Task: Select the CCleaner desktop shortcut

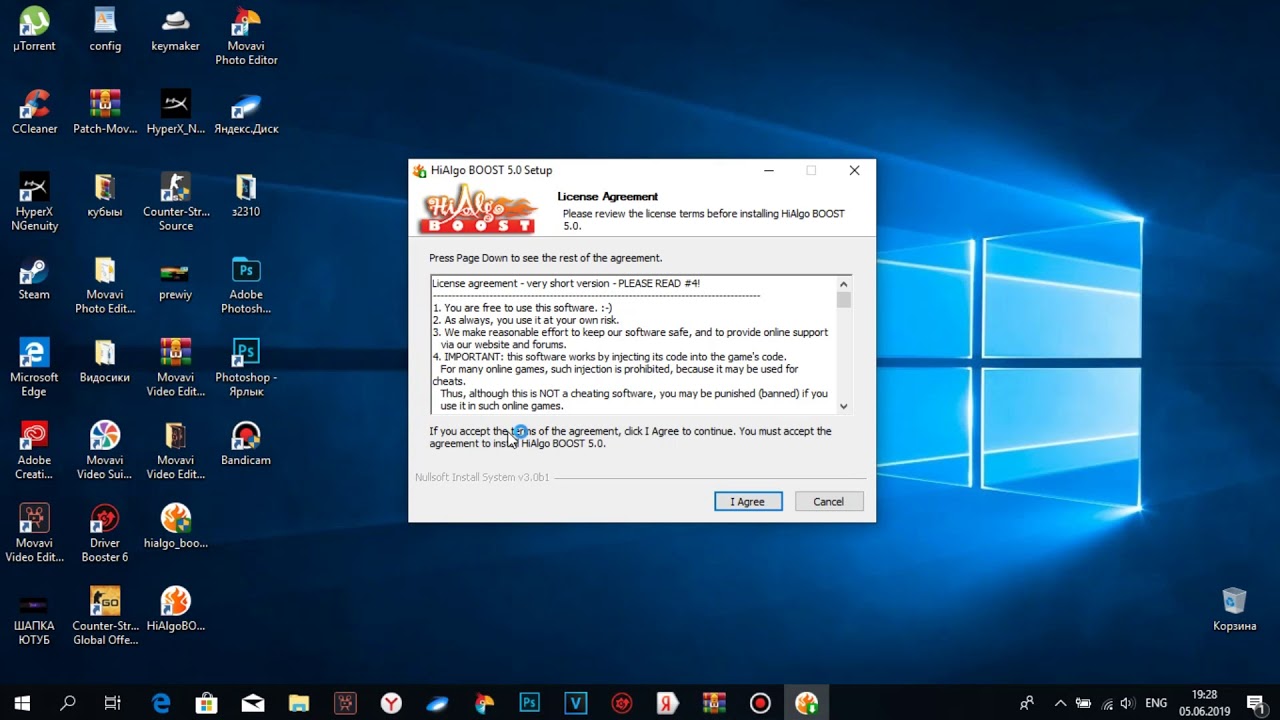Action: 34,113
